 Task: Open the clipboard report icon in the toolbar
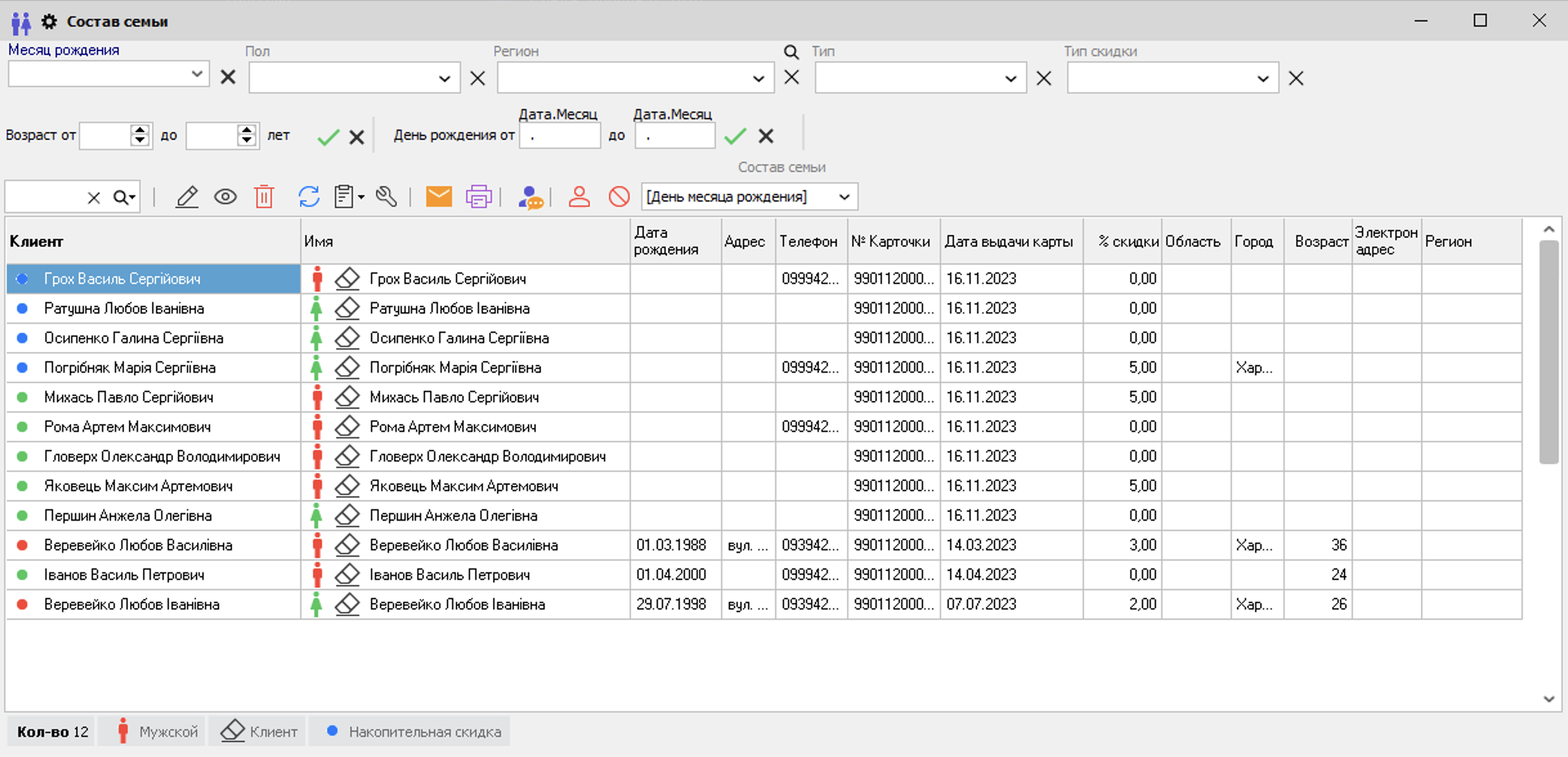(344, 197)
